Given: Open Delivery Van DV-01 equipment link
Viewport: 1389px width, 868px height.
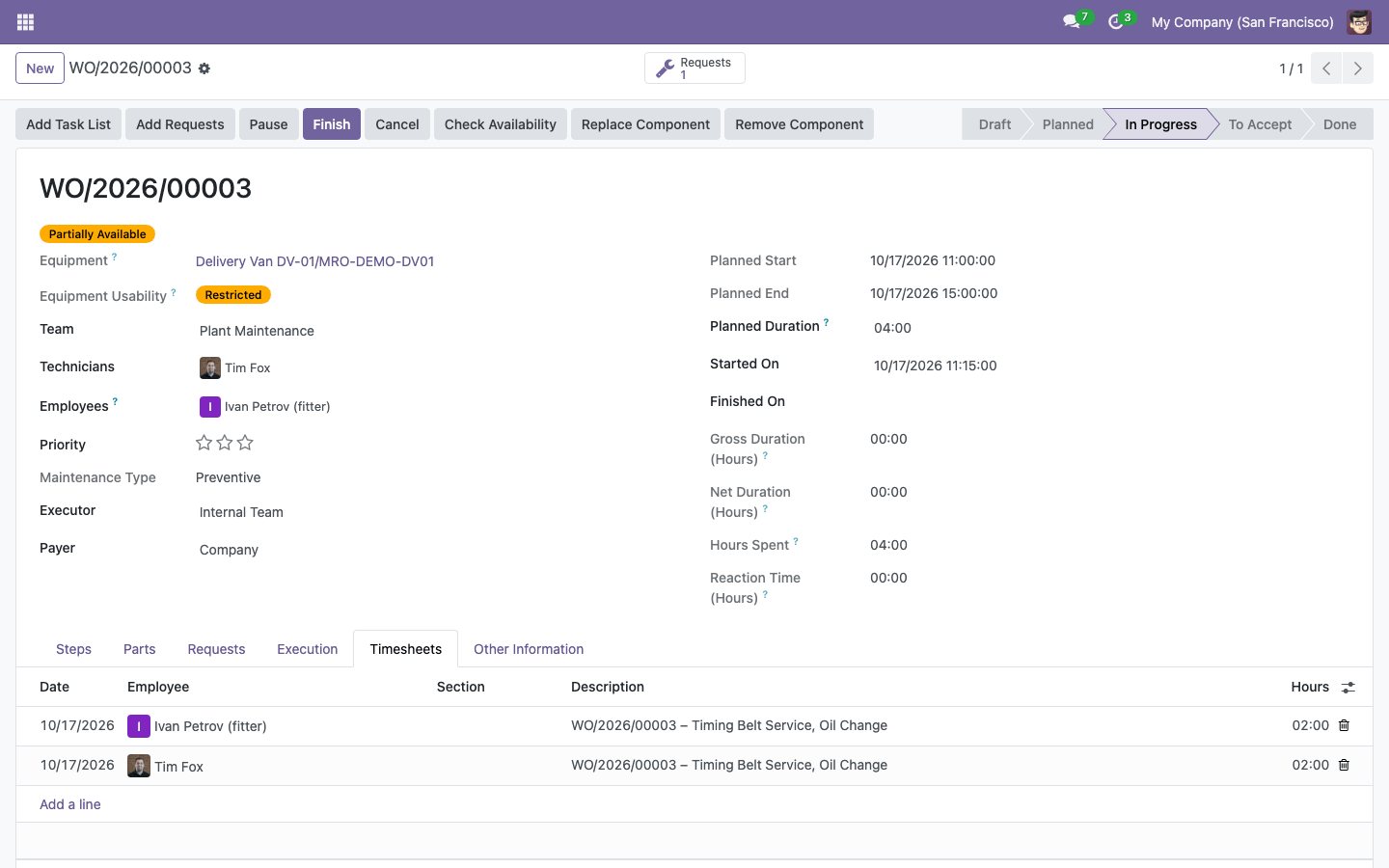Looking at the screenshot, I should pos(314,261).
